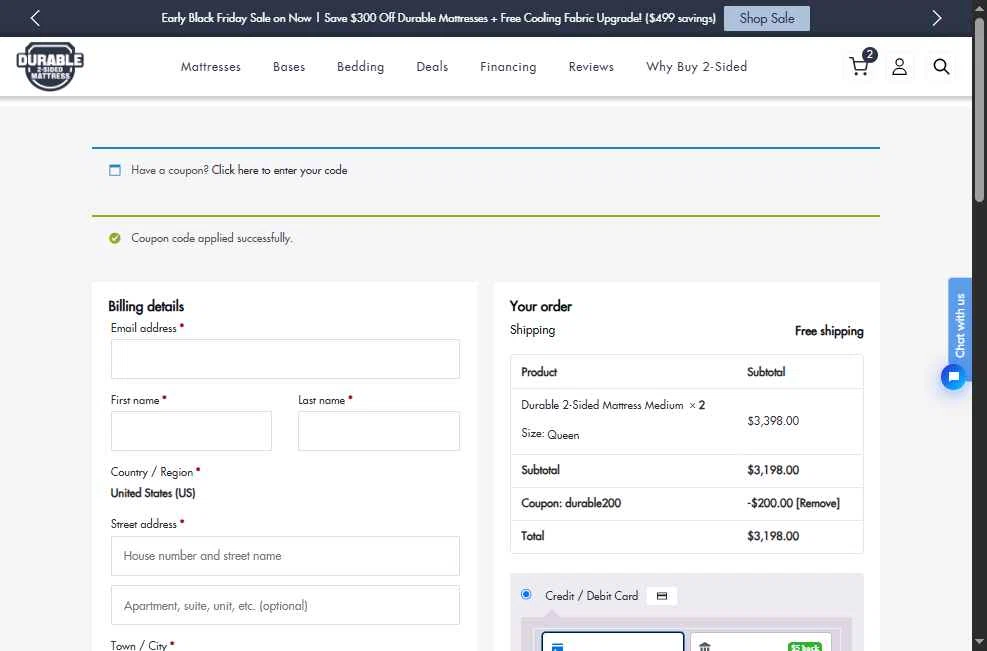Click the card icon beside Credit / Debit Card
987x651 pixels.
click(662, 596)
